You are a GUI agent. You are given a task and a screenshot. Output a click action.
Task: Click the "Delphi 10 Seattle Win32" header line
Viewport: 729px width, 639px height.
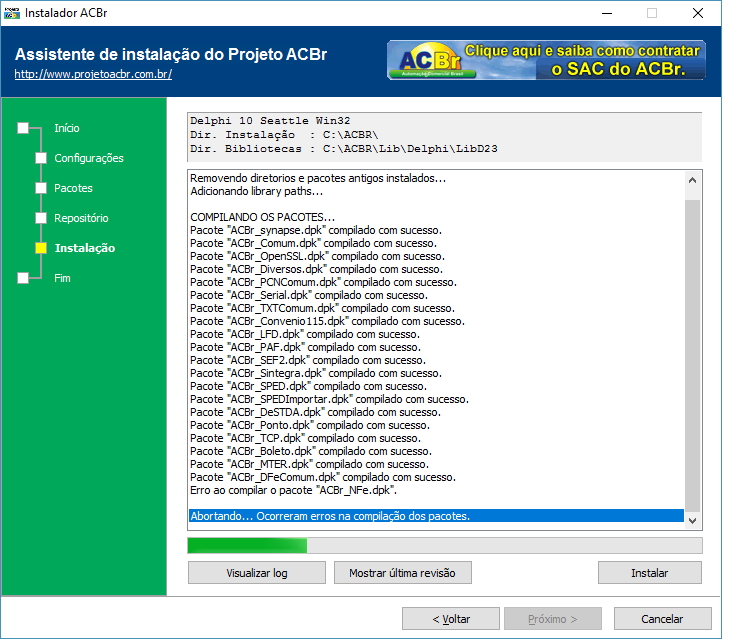point(270,121)
